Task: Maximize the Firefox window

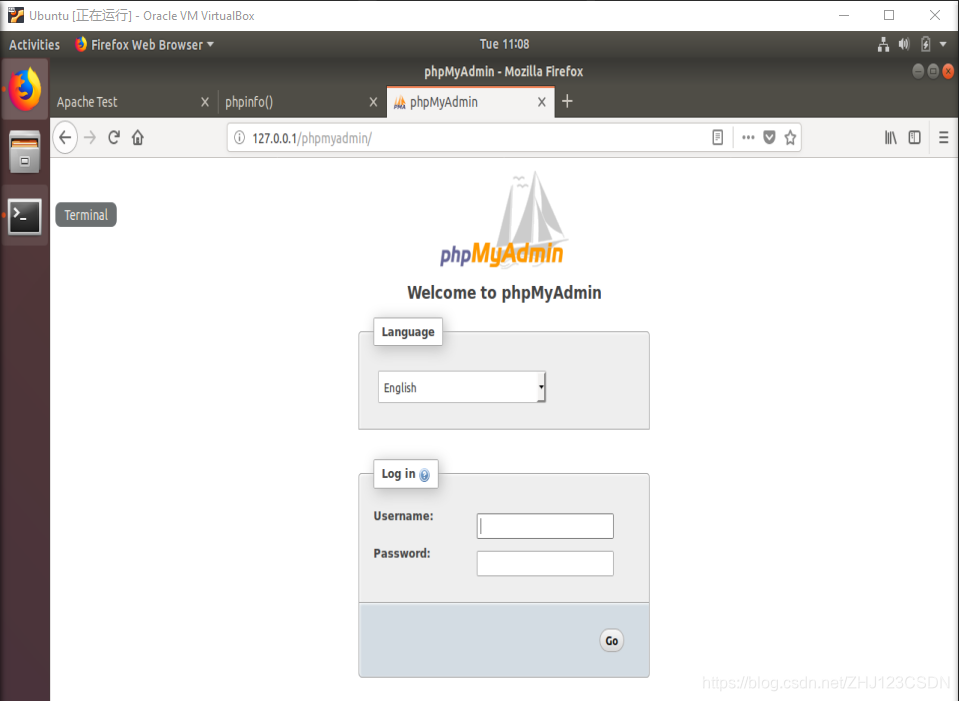Action: pos(933,72)
